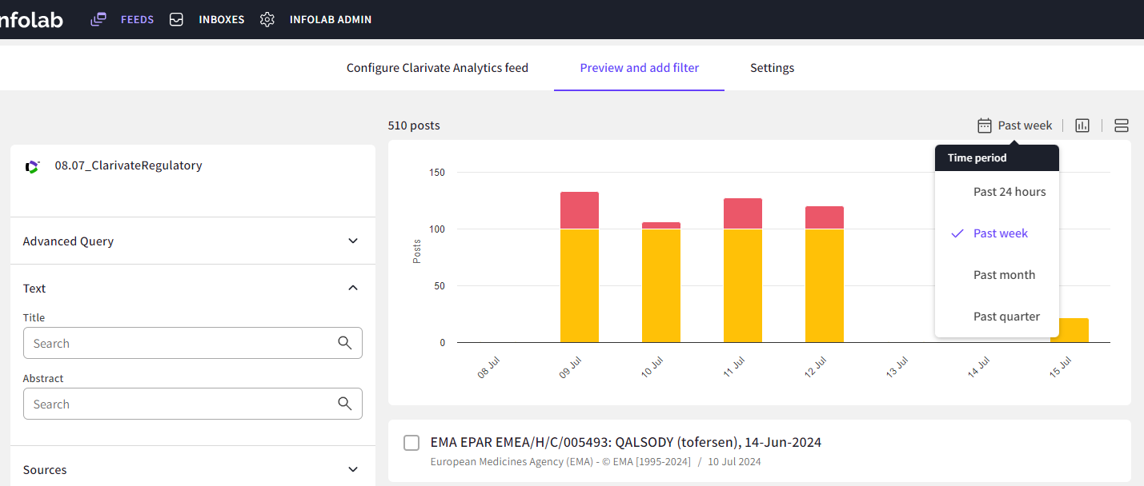
Task: Collapse the Text filter section
Action: coord(353,288)
